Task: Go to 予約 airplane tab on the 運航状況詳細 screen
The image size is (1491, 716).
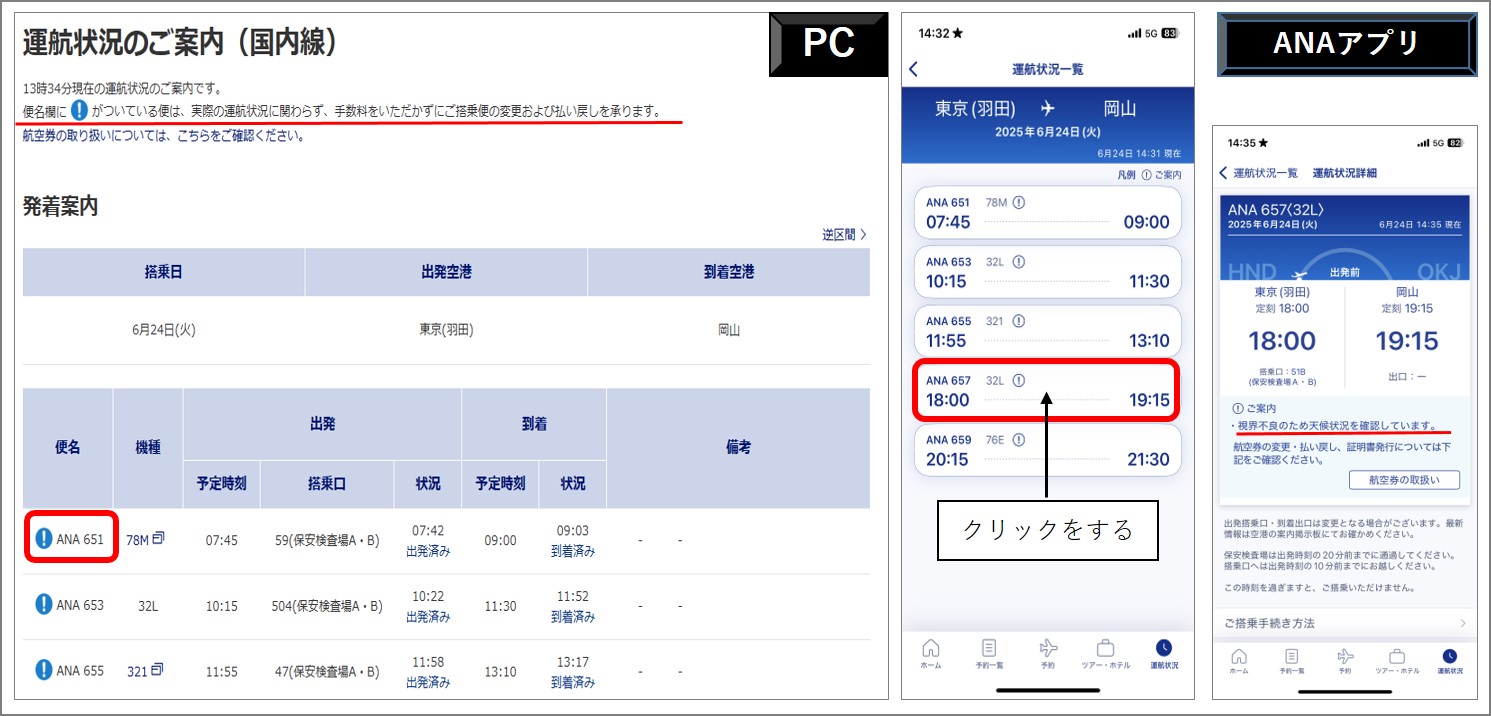Action: [x=1345, y=661]
